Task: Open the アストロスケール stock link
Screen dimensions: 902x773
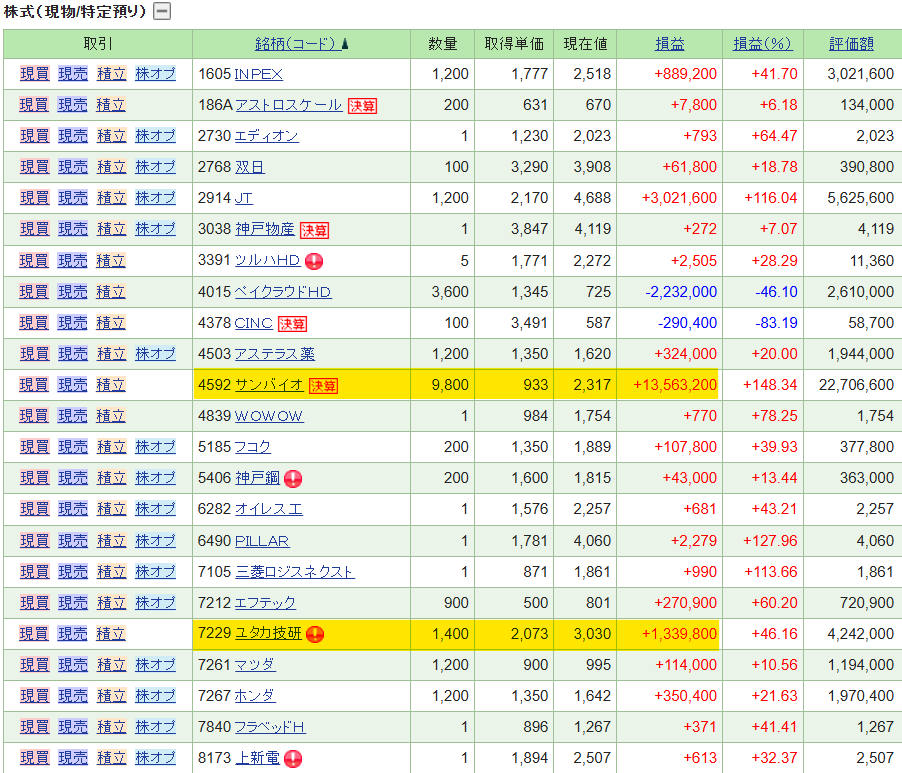Action: pyautogui.click(x=288, y=105)
